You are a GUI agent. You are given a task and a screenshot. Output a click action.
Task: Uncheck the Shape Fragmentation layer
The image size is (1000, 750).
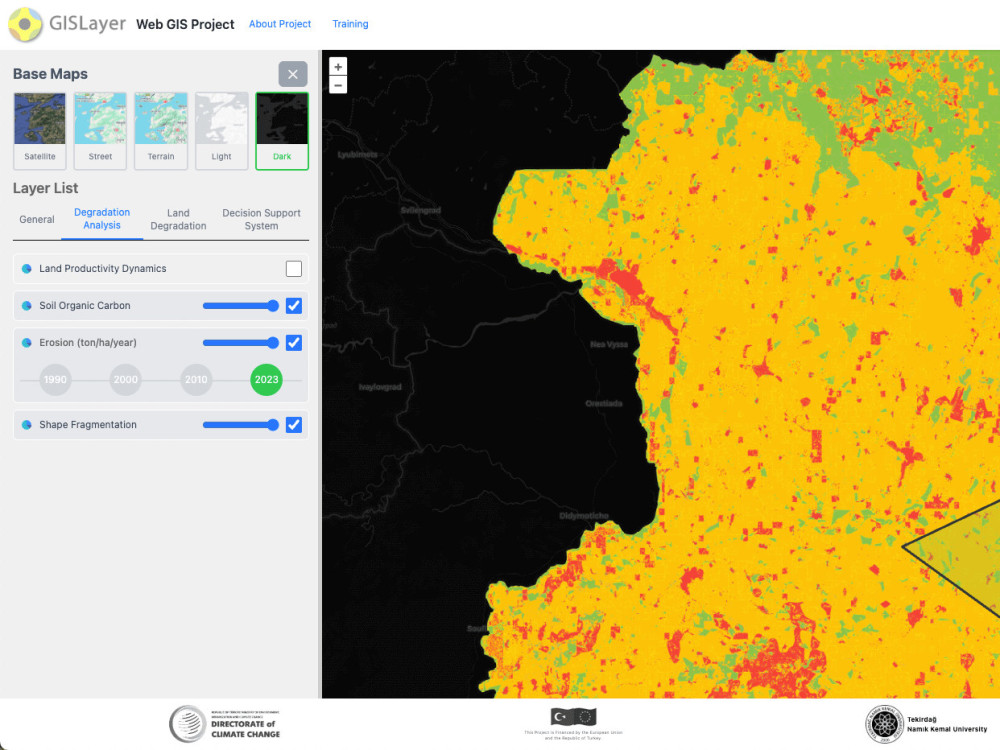pyautogui.click(x=294, y=425)
